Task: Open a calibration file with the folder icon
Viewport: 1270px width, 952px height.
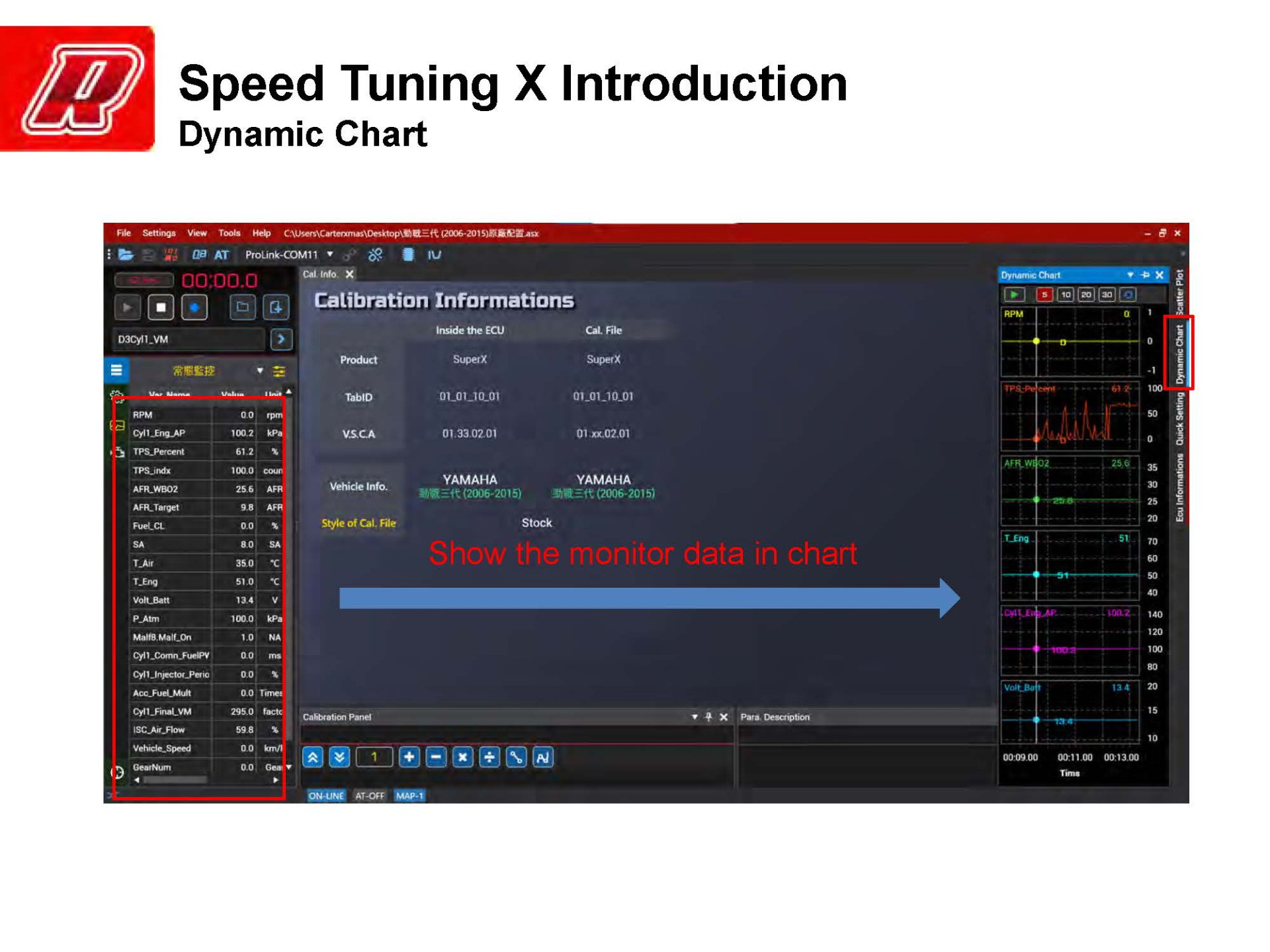Action: [126, 255]
